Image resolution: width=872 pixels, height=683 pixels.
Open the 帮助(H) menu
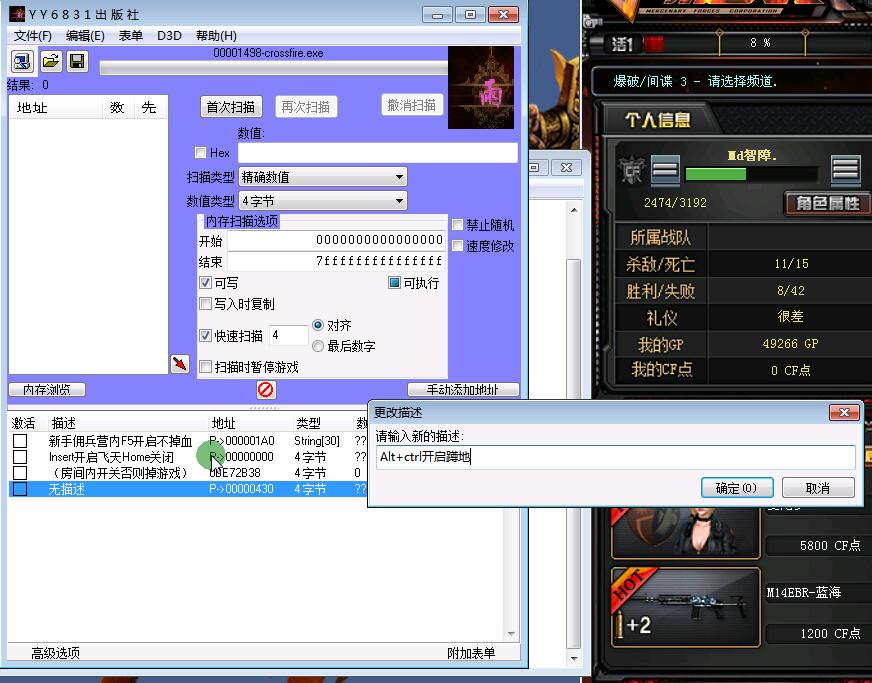pos(216,36)
